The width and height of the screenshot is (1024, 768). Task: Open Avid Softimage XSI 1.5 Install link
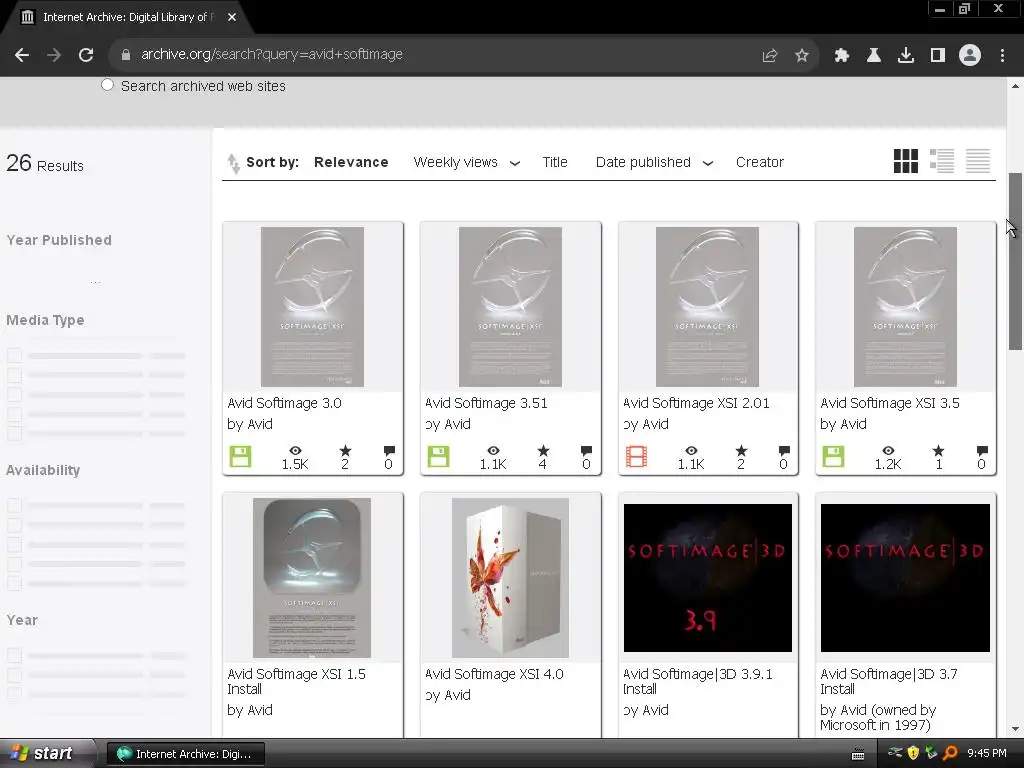click(296, 681)
